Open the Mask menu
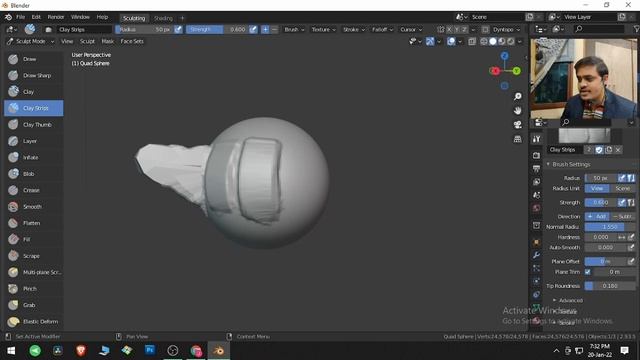Viewport: 640px width, 360px height. pyautogui.click(x=108, y=41)
